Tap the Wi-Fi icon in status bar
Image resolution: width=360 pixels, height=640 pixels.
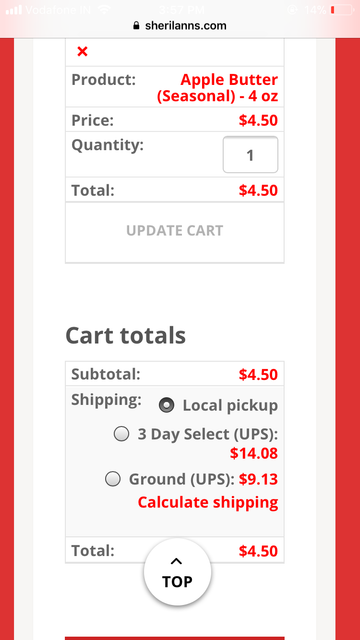click(x=104, y=9)
